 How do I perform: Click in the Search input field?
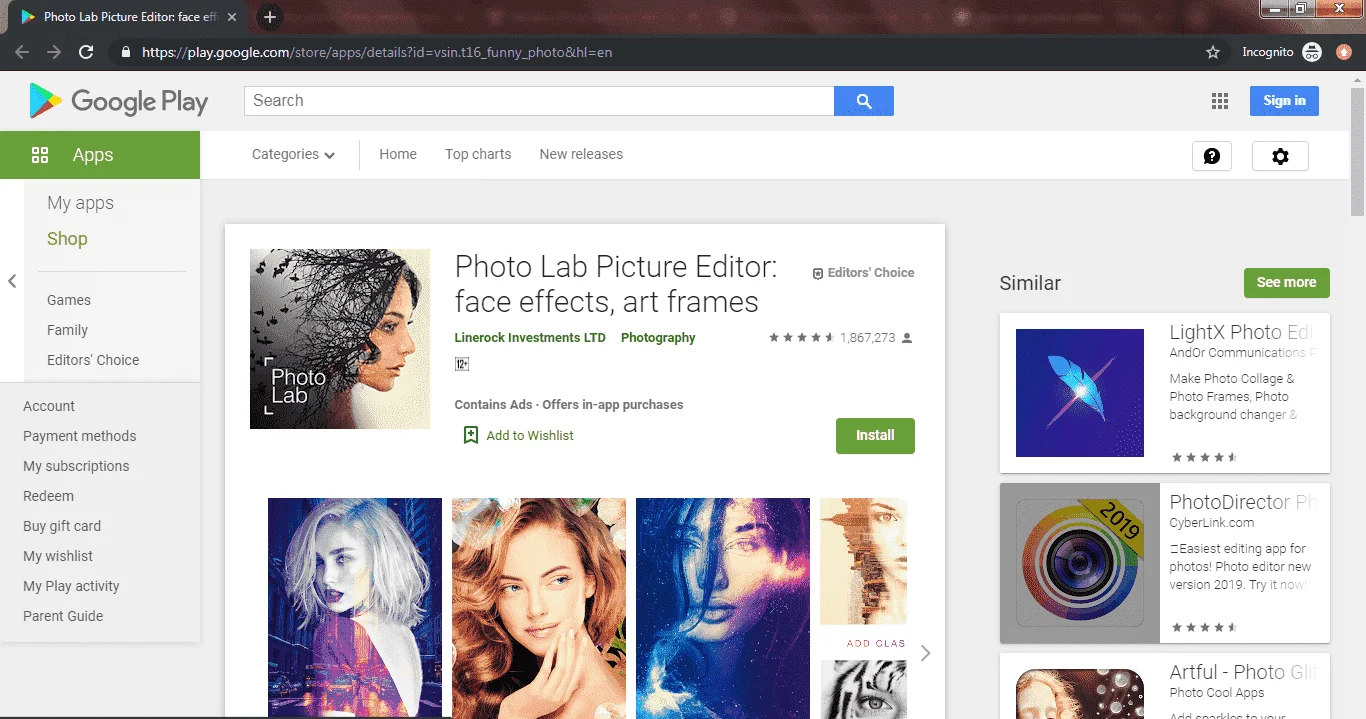(x=539, y=101)
